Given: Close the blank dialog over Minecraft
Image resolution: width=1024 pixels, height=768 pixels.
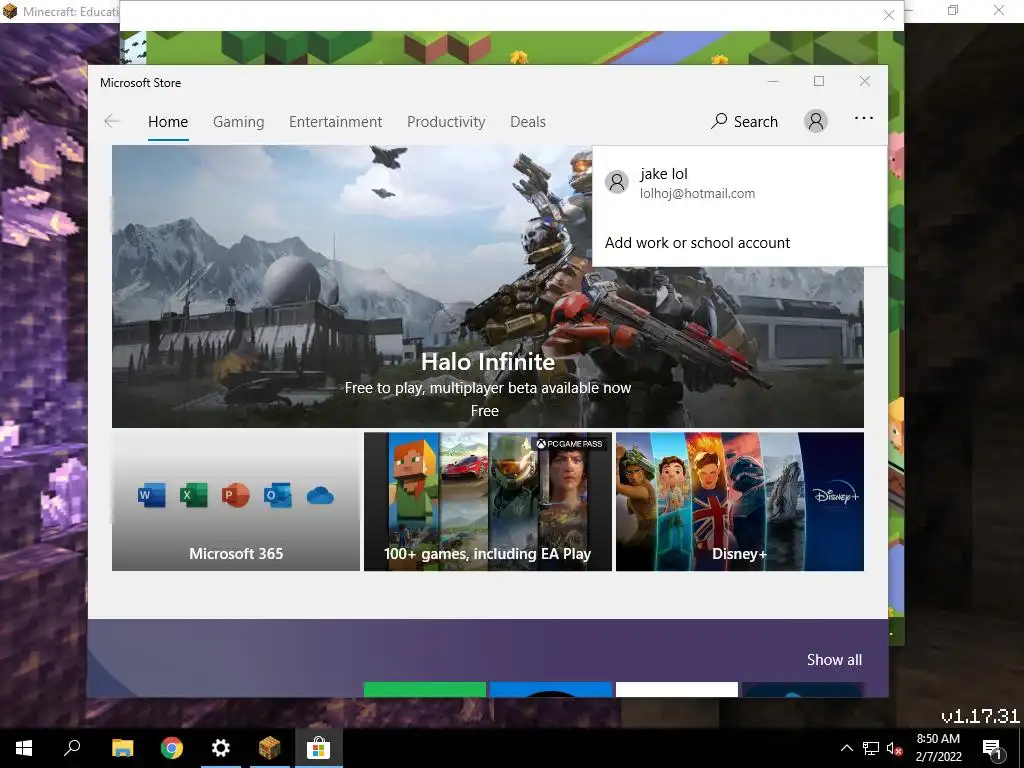Looking at the screenshot, I should pos(888,15).
